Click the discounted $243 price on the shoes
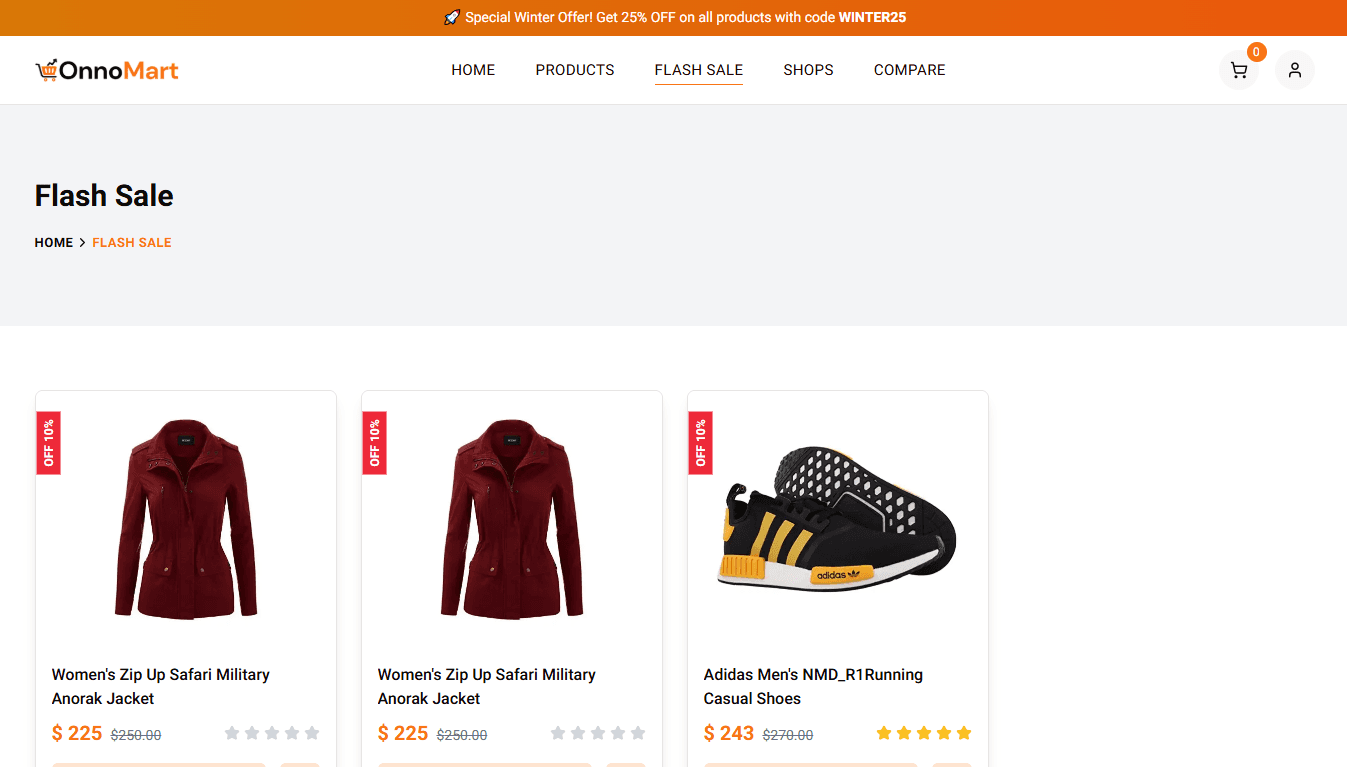The height and width of the screenshot is (767, 1347). pos(729,732)
